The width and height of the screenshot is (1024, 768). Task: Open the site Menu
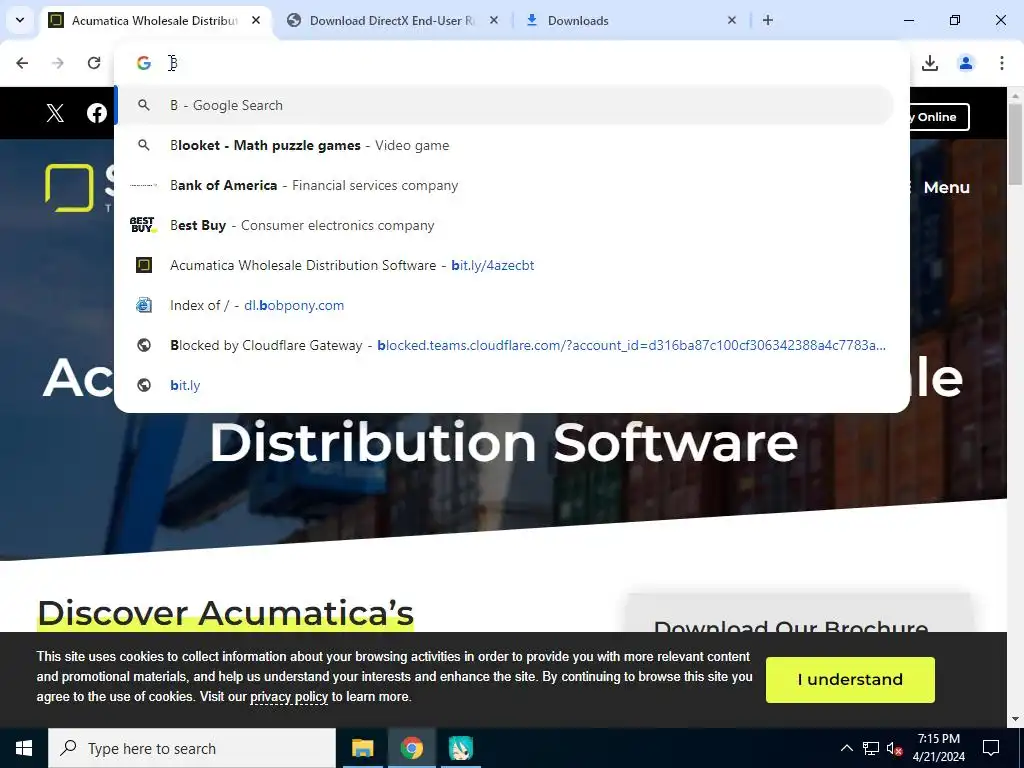[x=946, y=187]
